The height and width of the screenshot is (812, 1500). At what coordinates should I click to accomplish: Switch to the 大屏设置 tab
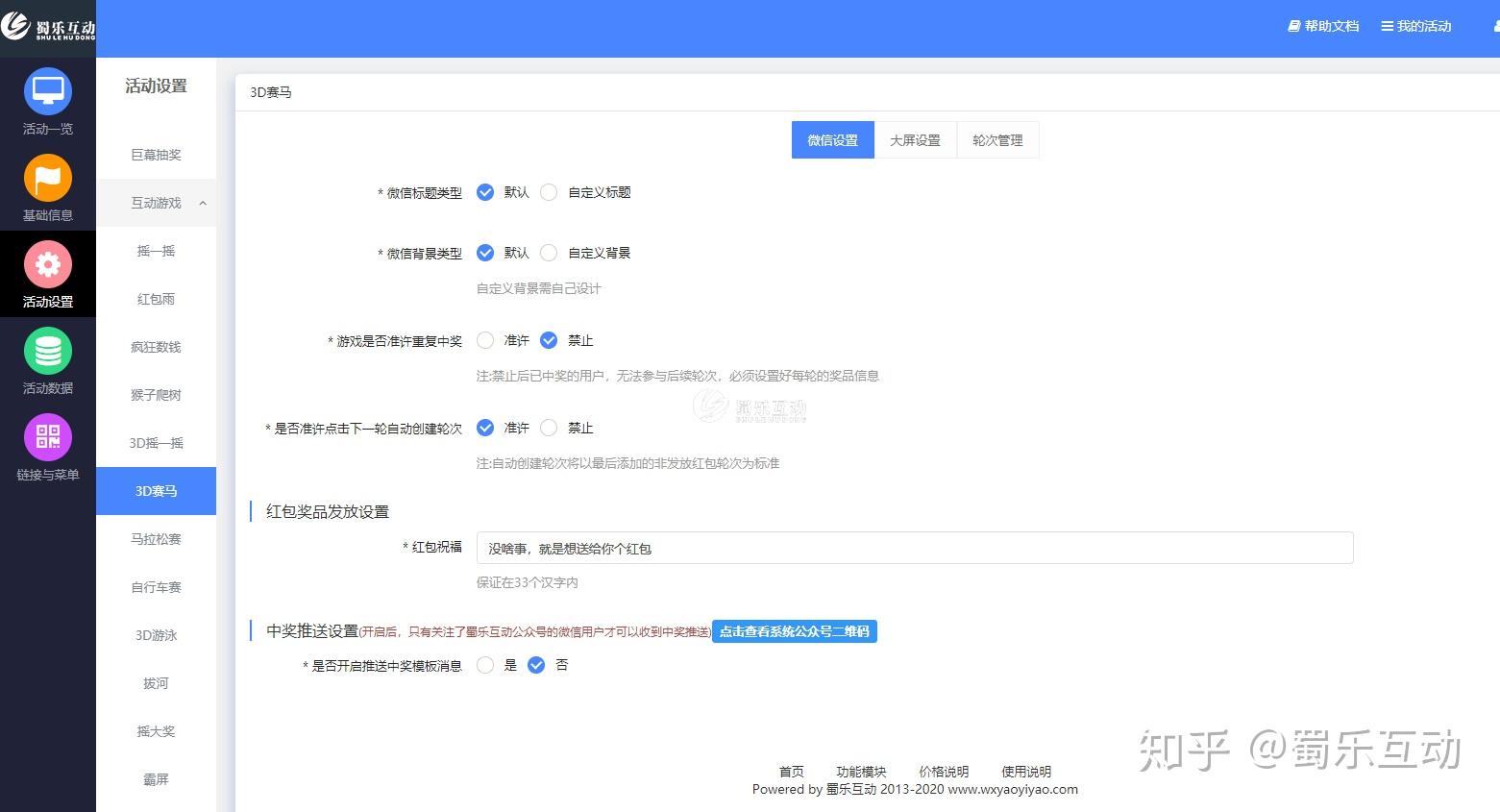(915, 140)
